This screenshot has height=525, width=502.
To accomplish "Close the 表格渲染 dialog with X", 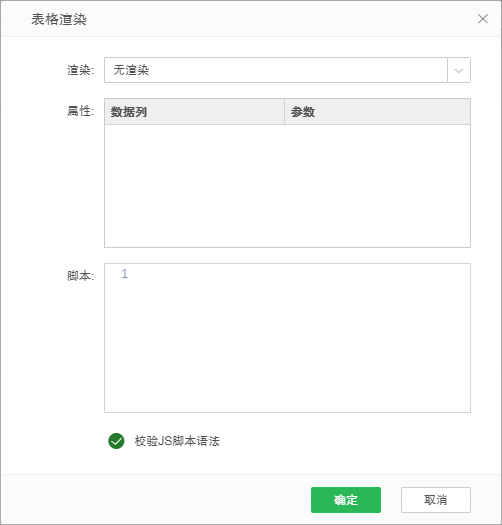I will 483,19.
